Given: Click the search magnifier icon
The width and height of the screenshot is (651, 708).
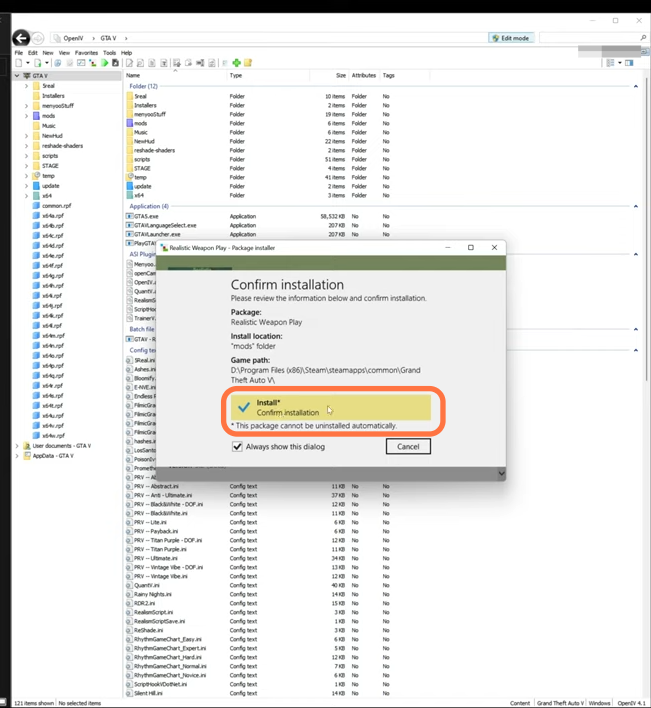Looking at the screenshot, I should coord(643,38).
